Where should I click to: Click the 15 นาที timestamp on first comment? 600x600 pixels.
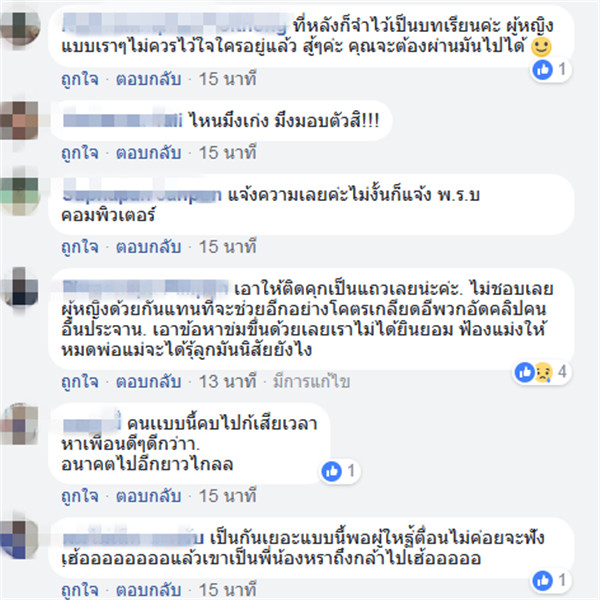227,79
